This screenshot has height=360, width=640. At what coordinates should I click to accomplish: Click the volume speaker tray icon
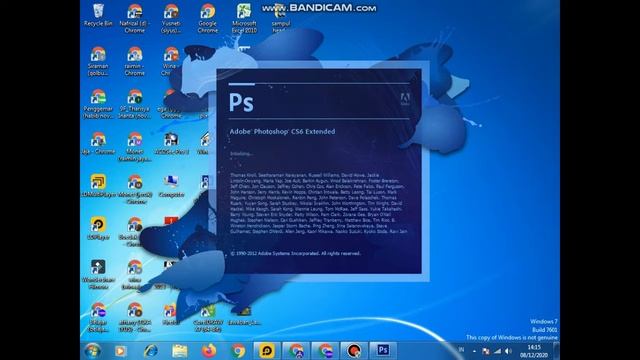[508, 351]
